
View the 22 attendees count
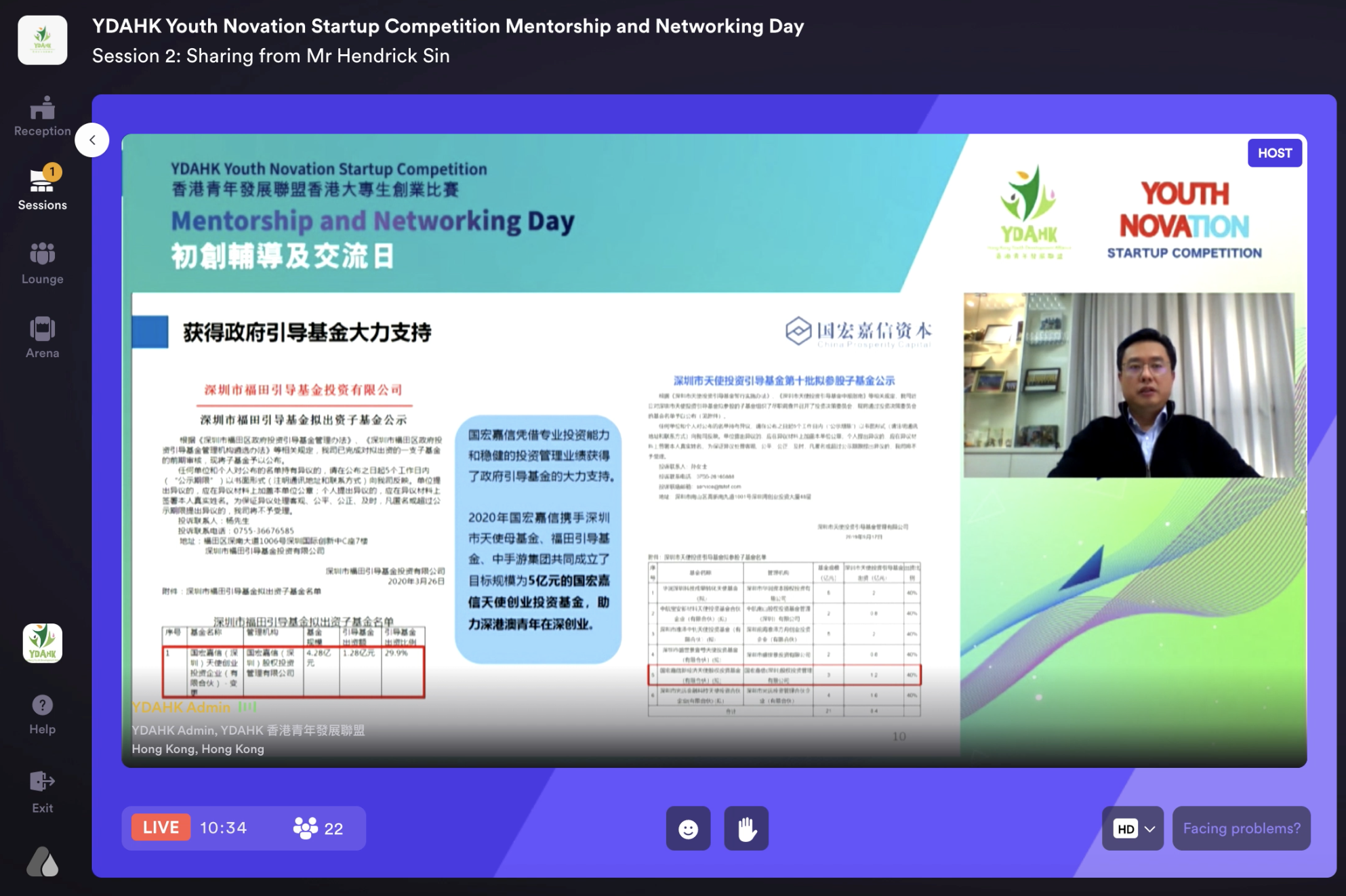click(318, 828)
